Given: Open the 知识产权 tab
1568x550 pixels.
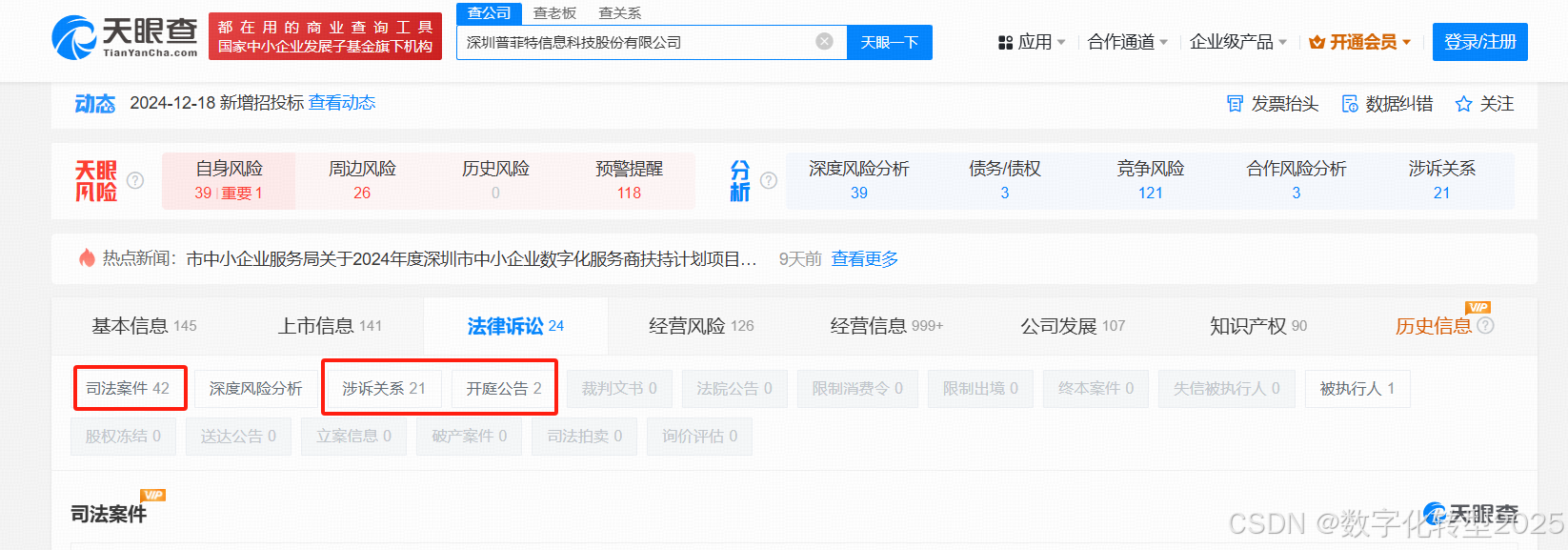Looking at the screenshot, I should pyautogui.click(x=1257, y=326).
